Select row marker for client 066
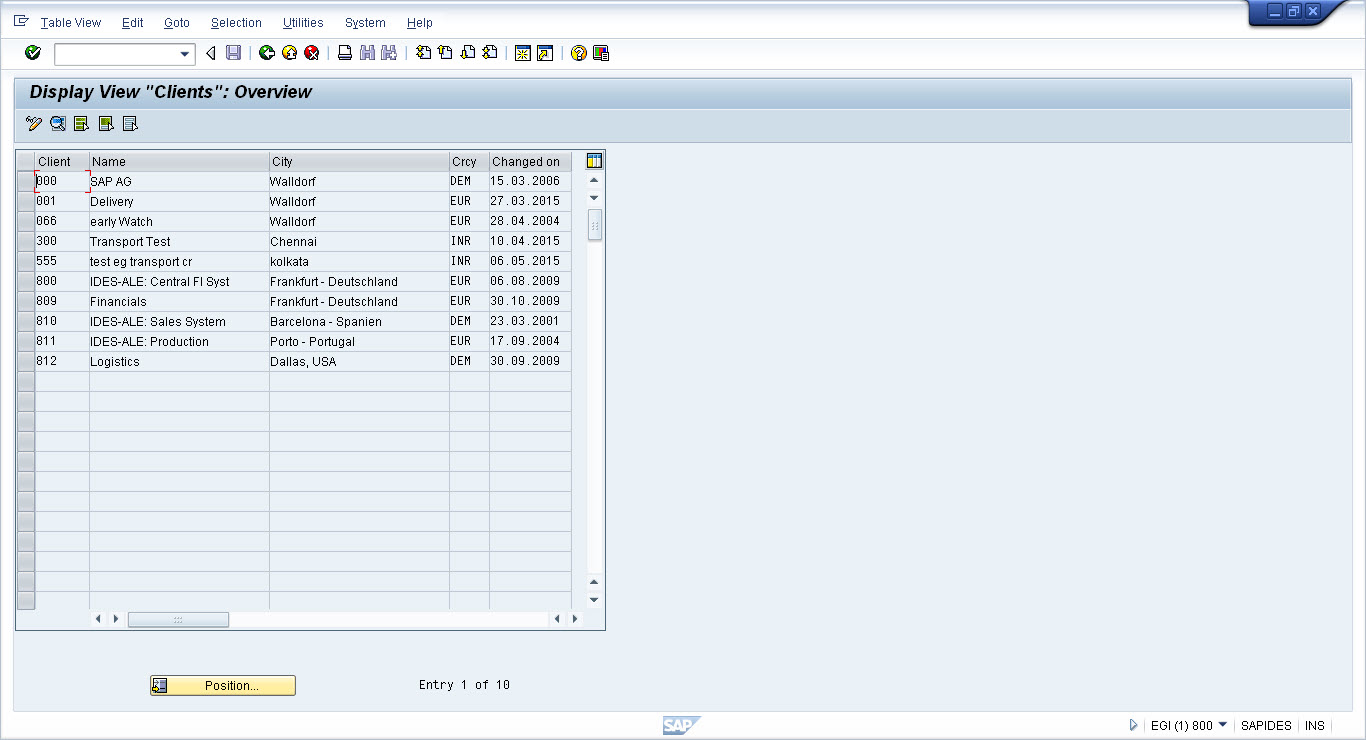Screen dimensions: 1366x740 (26, 221)
